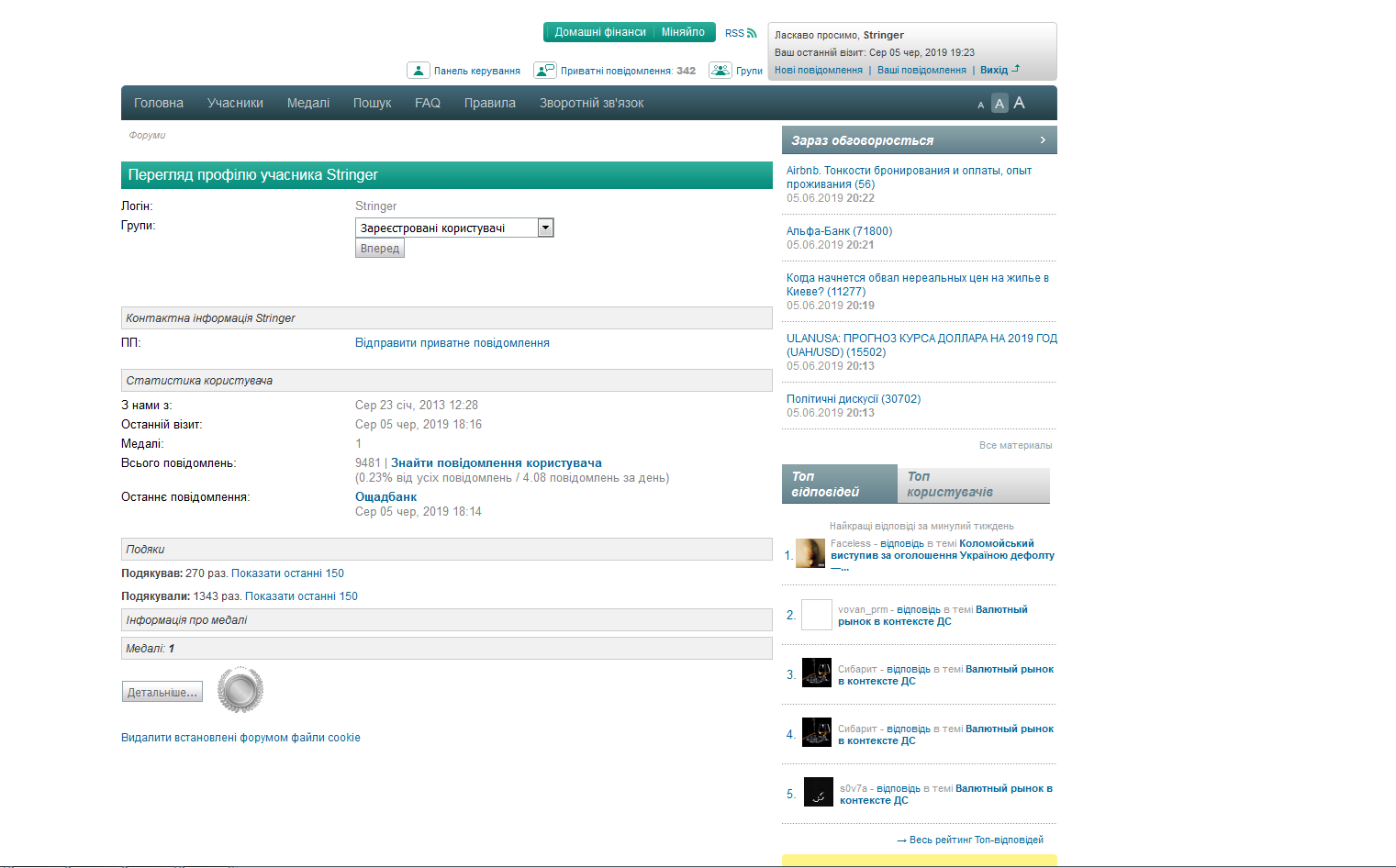Click the logout arrow icon beside Вихід
The width and height of the screenshot is (1396, 868).
[x=1016, y=70]
